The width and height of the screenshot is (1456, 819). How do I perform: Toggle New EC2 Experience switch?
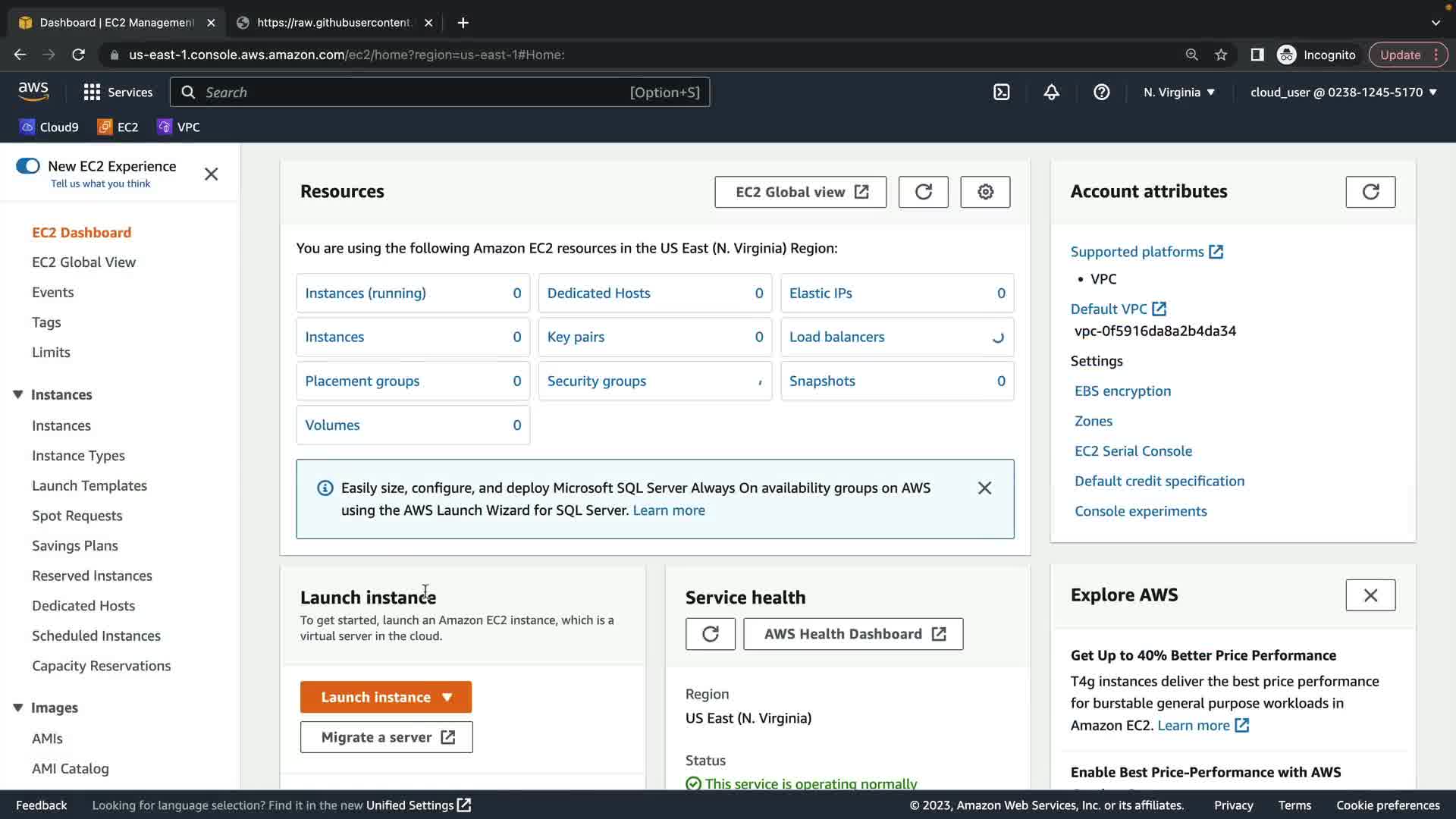tap(28, 166)
